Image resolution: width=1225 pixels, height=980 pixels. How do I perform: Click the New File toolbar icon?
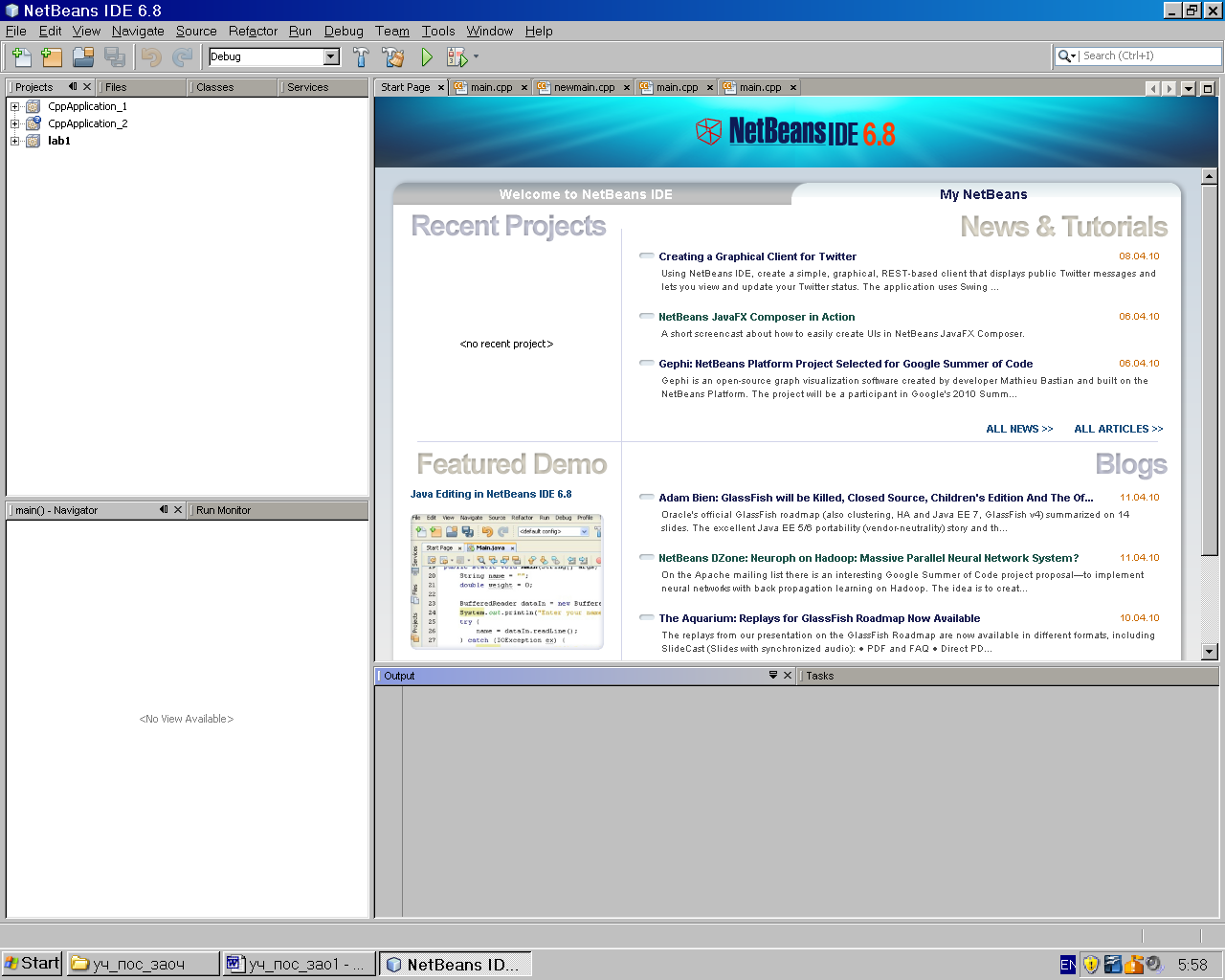click(x=21, y=56)
